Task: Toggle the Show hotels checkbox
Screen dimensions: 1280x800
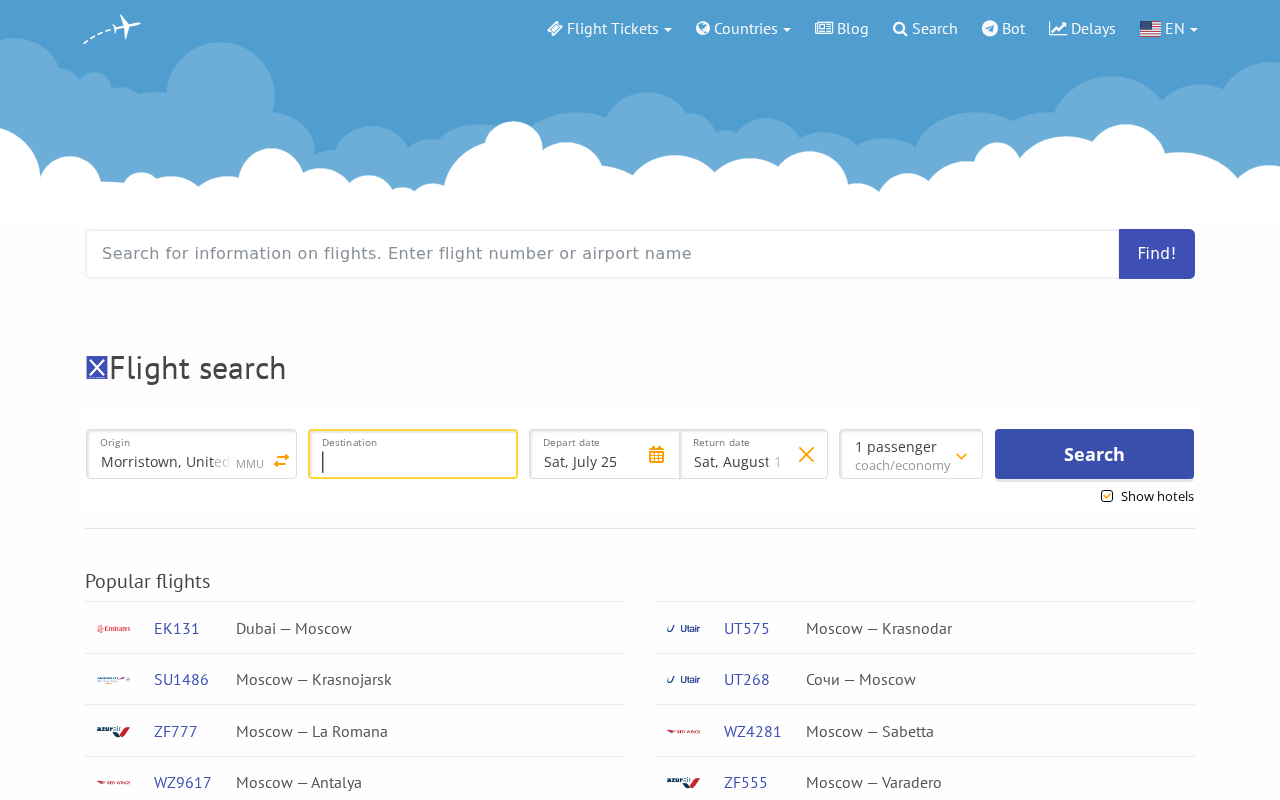Action: point(1107,496)
